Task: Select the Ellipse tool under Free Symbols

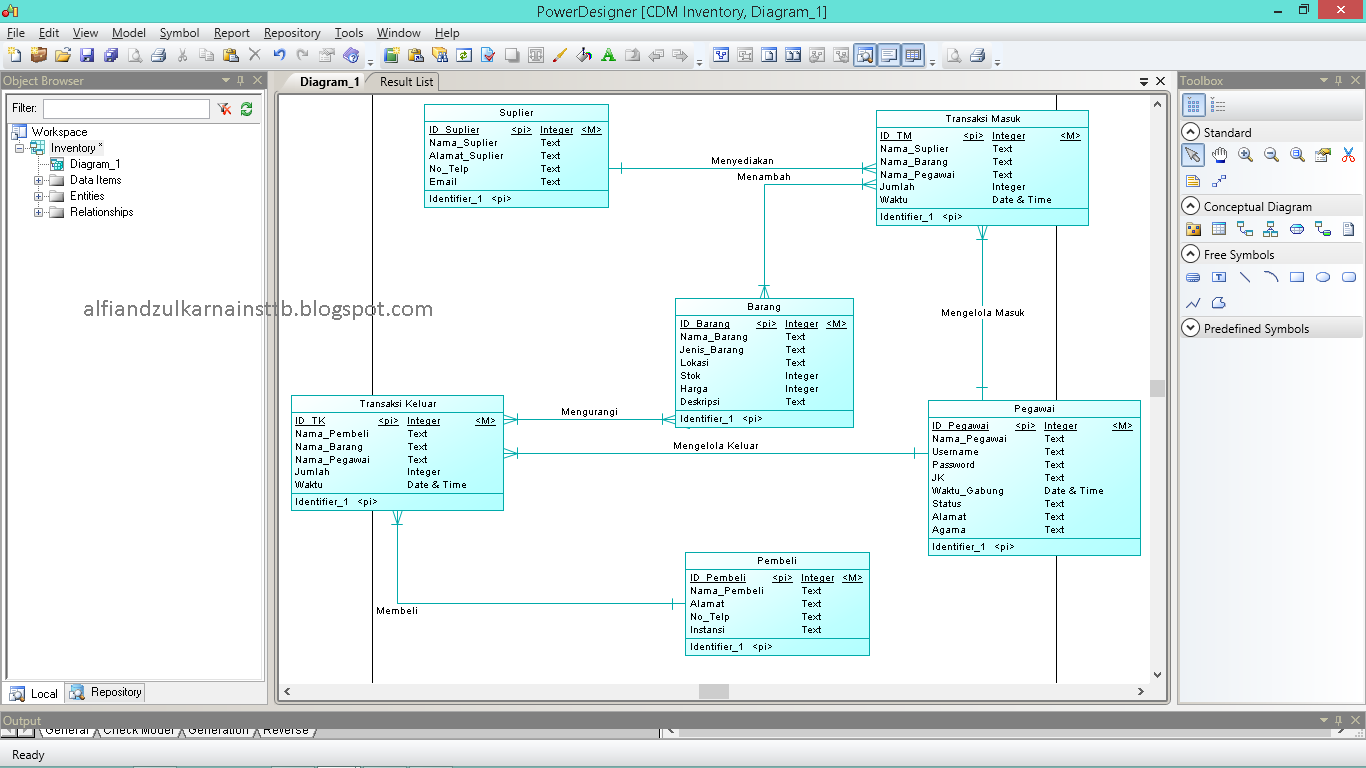Action: click(x=1322, y=277)
